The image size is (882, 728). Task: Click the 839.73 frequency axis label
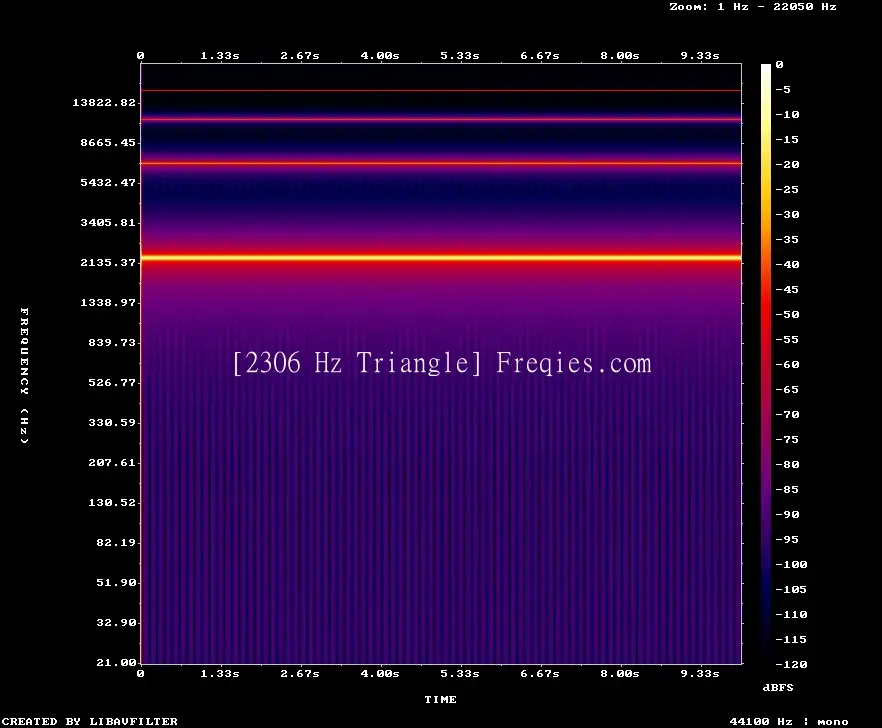(x=112, y=342)
